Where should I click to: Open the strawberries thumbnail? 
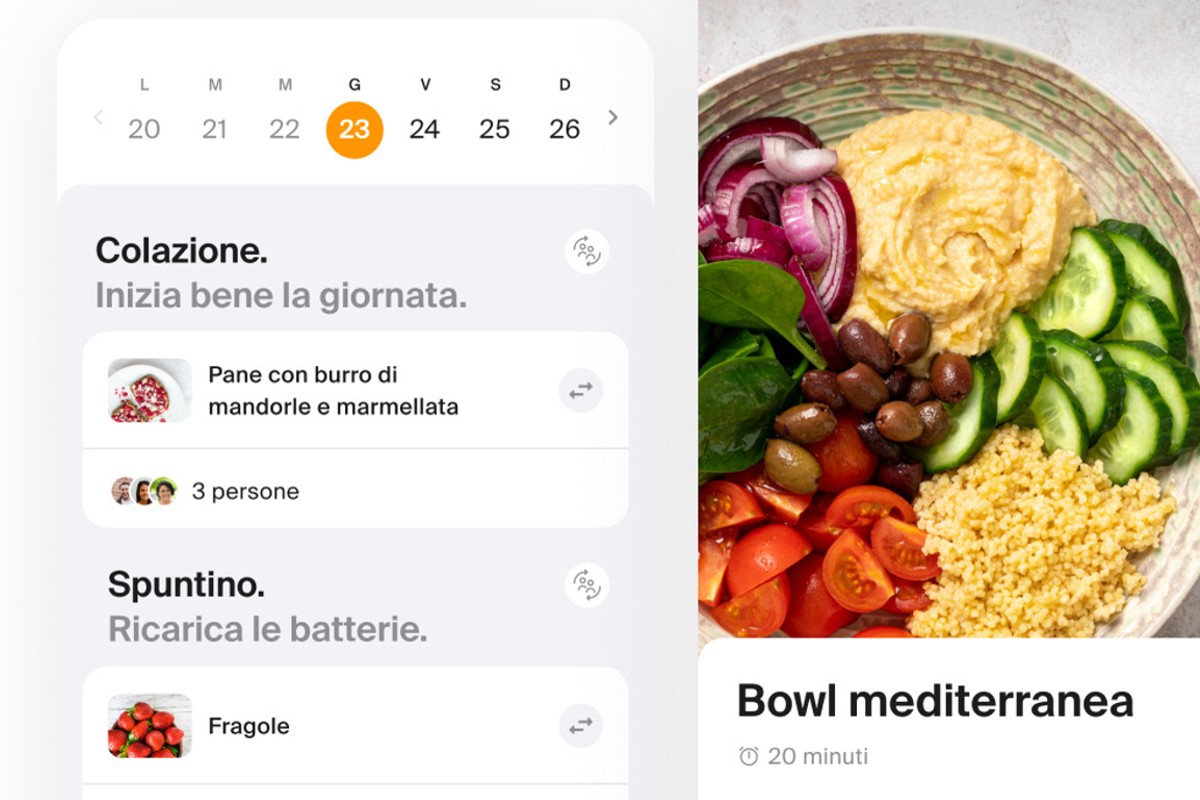[x=150, y=725]
